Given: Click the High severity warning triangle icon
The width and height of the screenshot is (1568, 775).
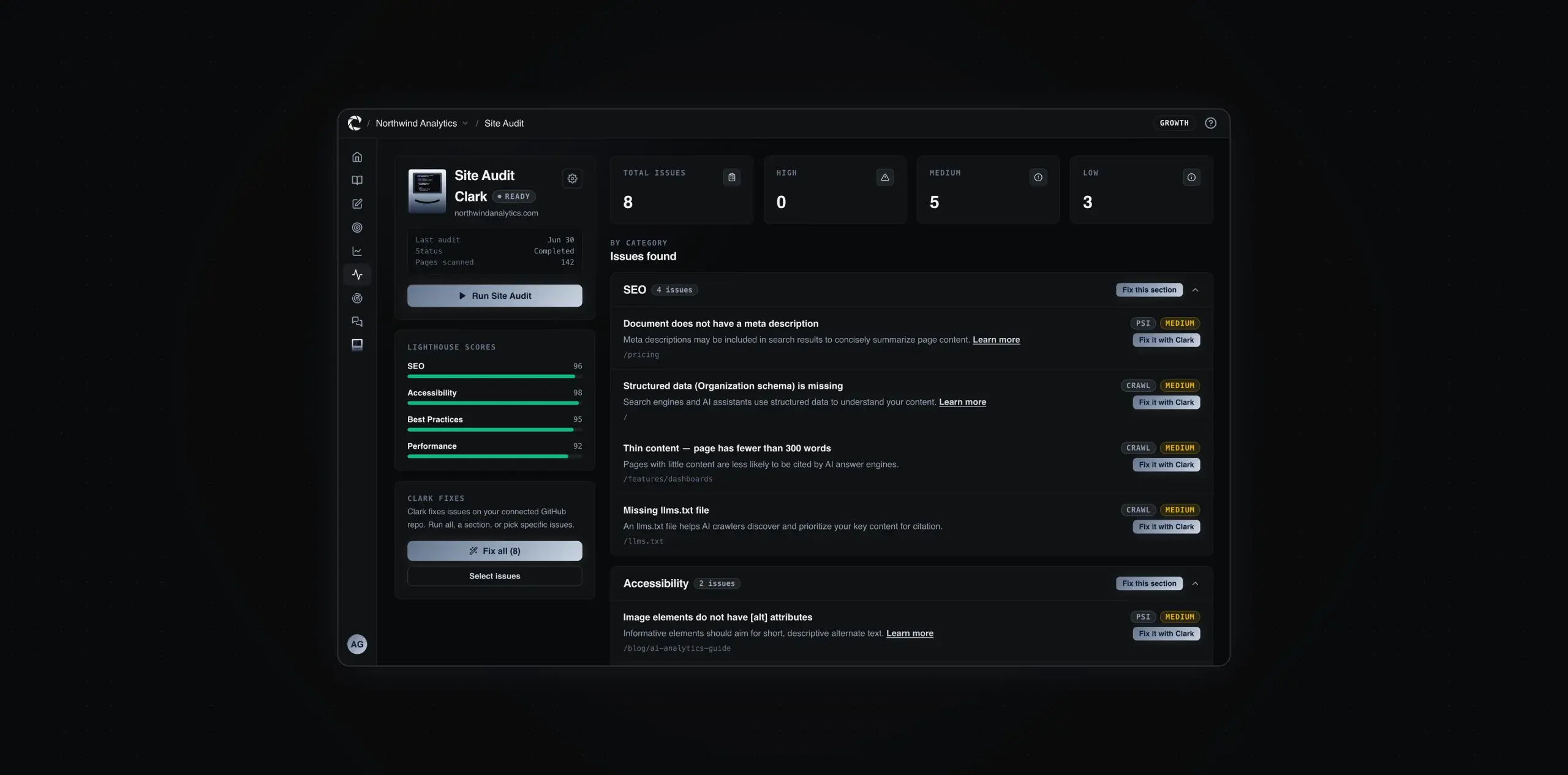Looking at the screenshot, I should [x=885, y=178].
